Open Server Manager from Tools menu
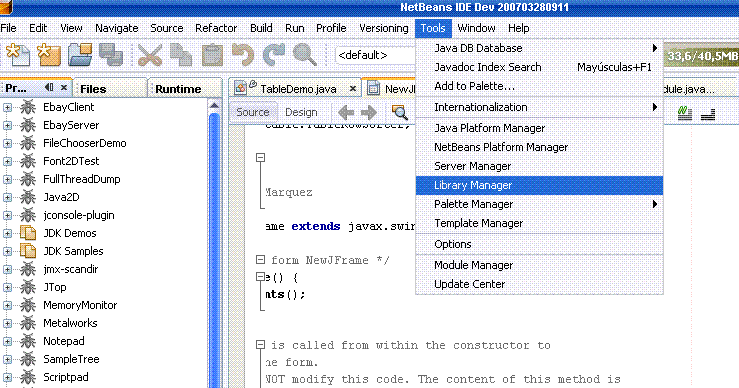739x388 pixels. pos(539,166)
